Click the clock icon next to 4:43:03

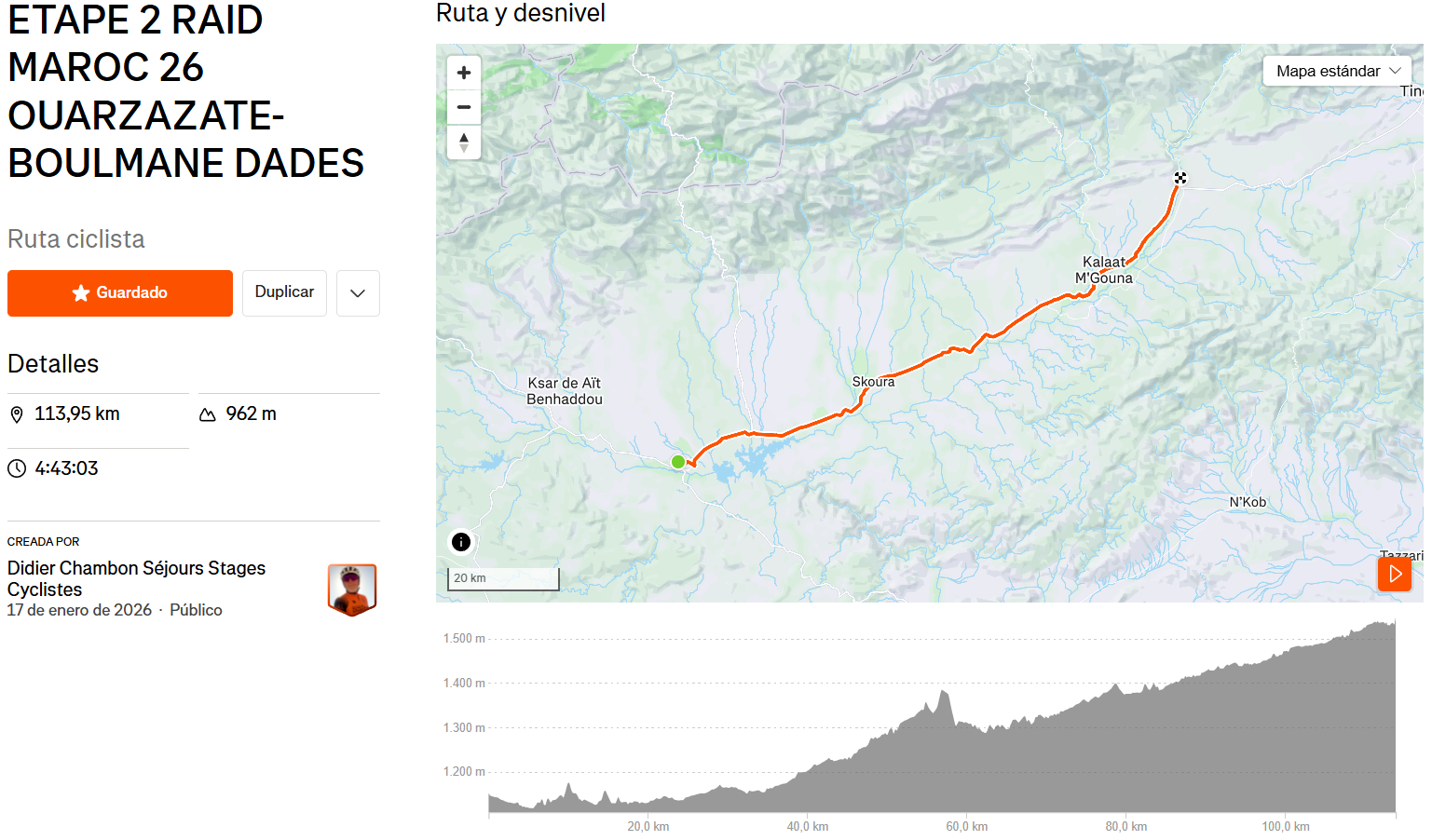point(17,468)
